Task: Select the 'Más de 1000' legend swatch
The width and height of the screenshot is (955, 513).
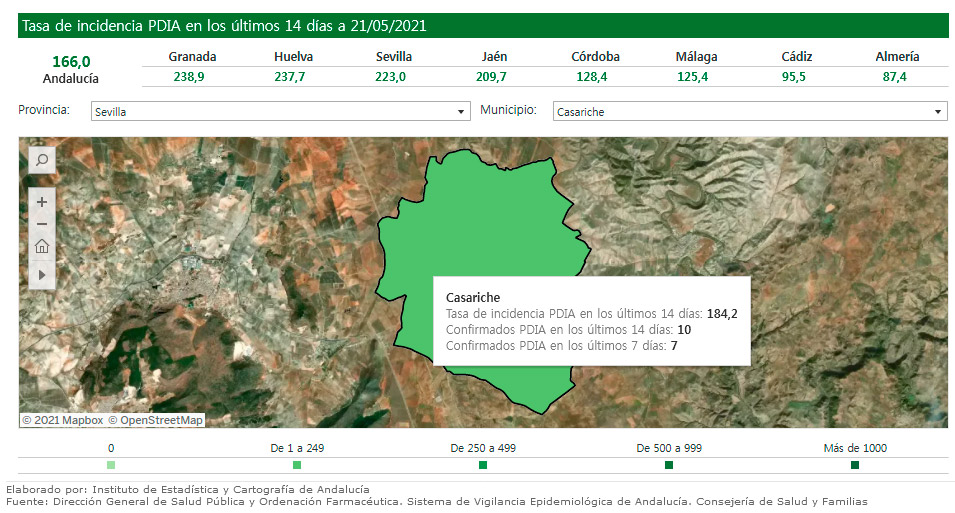Action: pyautogui.click(x=855, y=465)
